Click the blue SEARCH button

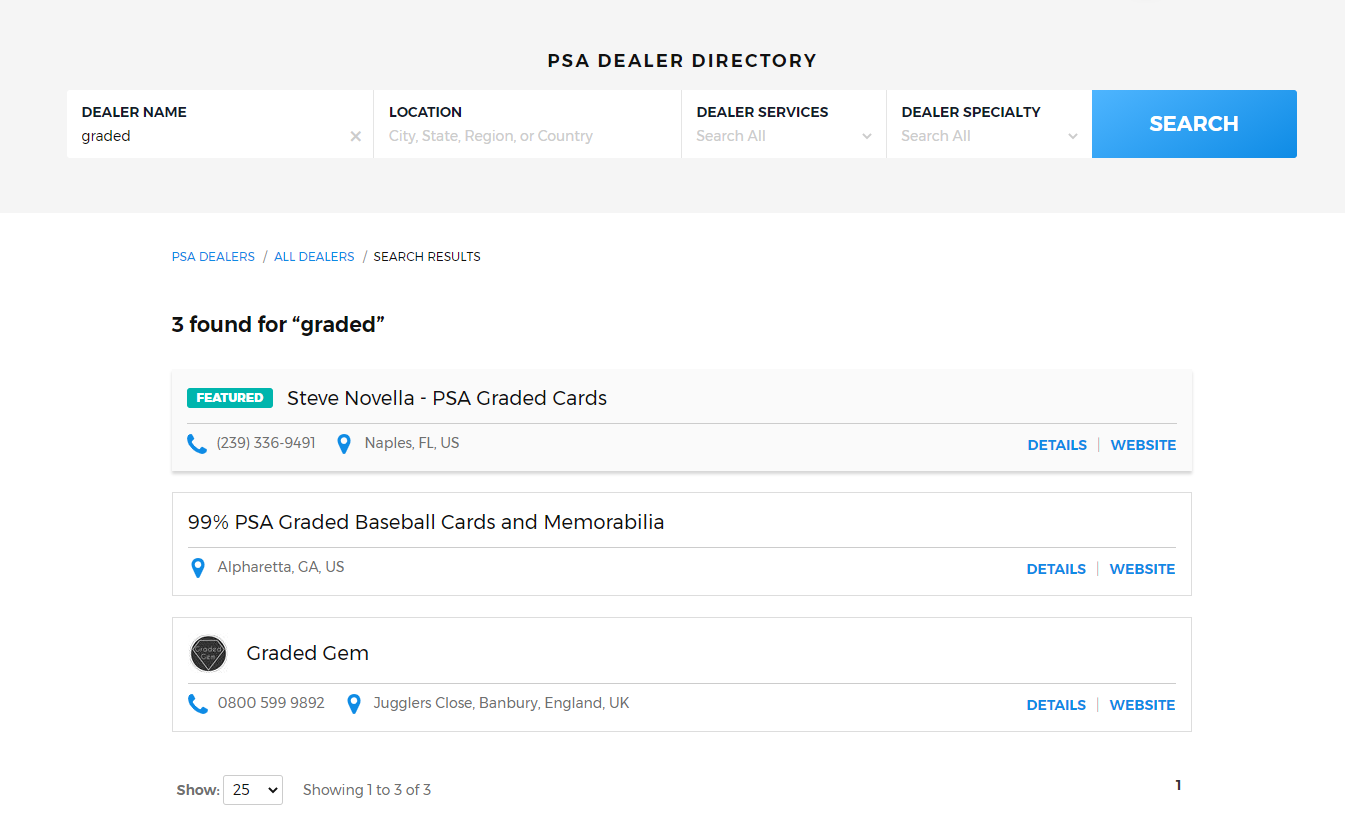[x=1194, y=124]
